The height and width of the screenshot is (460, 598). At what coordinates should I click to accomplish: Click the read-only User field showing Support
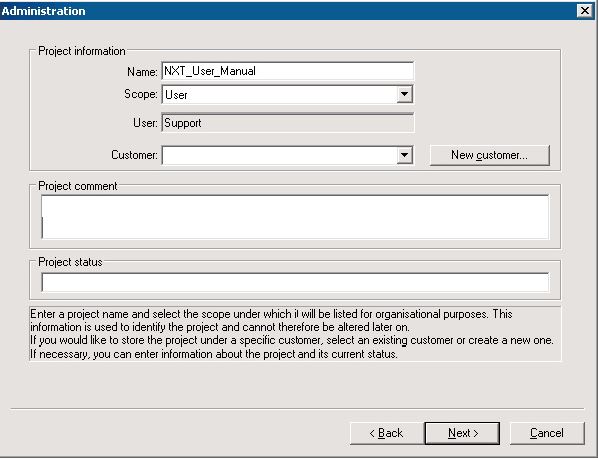[x=288, y=123]
